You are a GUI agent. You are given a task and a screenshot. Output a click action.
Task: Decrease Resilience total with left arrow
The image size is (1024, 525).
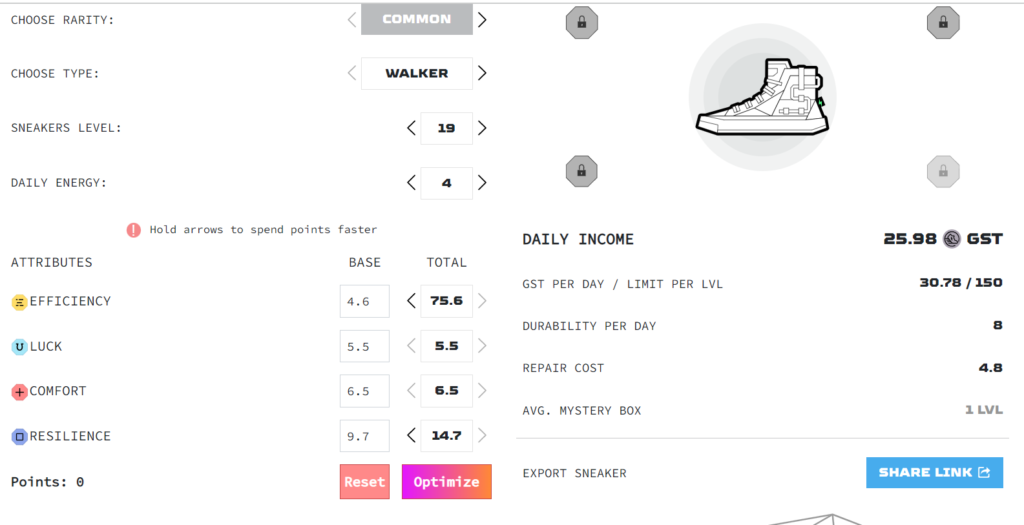click(411, 436)
